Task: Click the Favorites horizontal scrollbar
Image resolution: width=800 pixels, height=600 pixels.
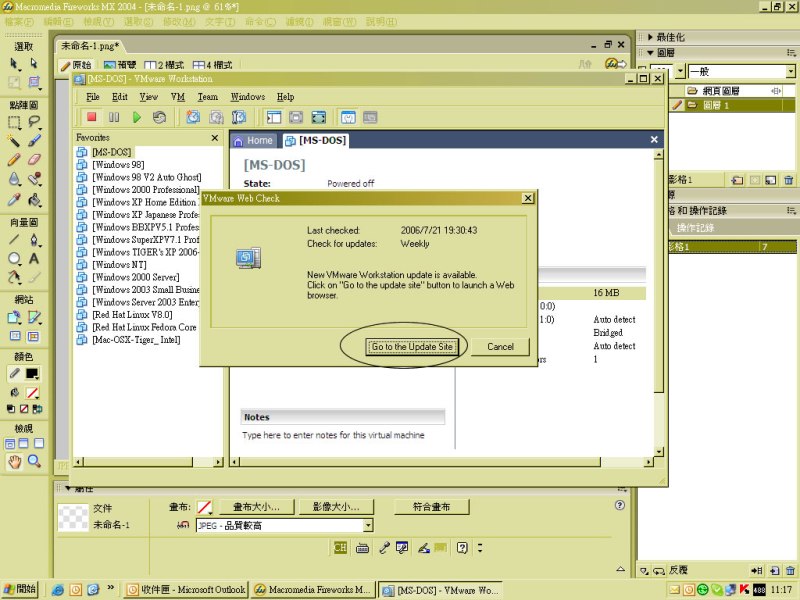Action: coord(149,462)
